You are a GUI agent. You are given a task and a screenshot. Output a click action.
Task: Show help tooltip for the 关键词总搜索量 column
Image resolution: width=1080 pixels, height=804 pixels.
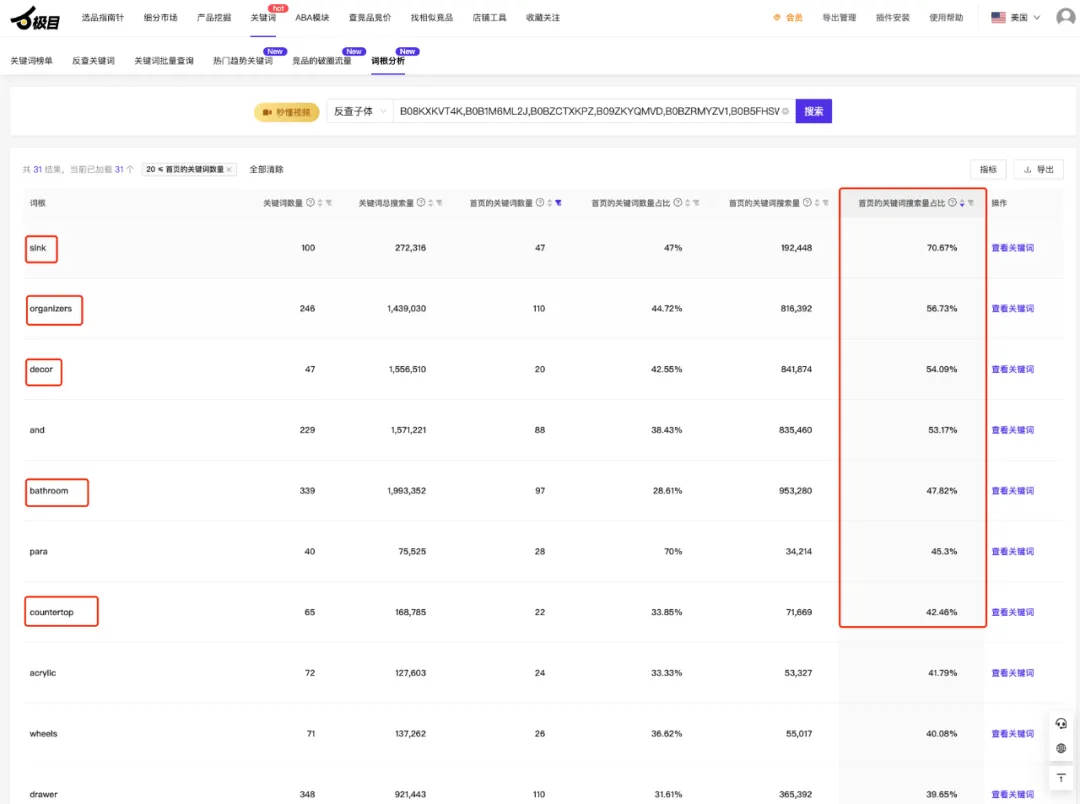[x=421, y=203]
